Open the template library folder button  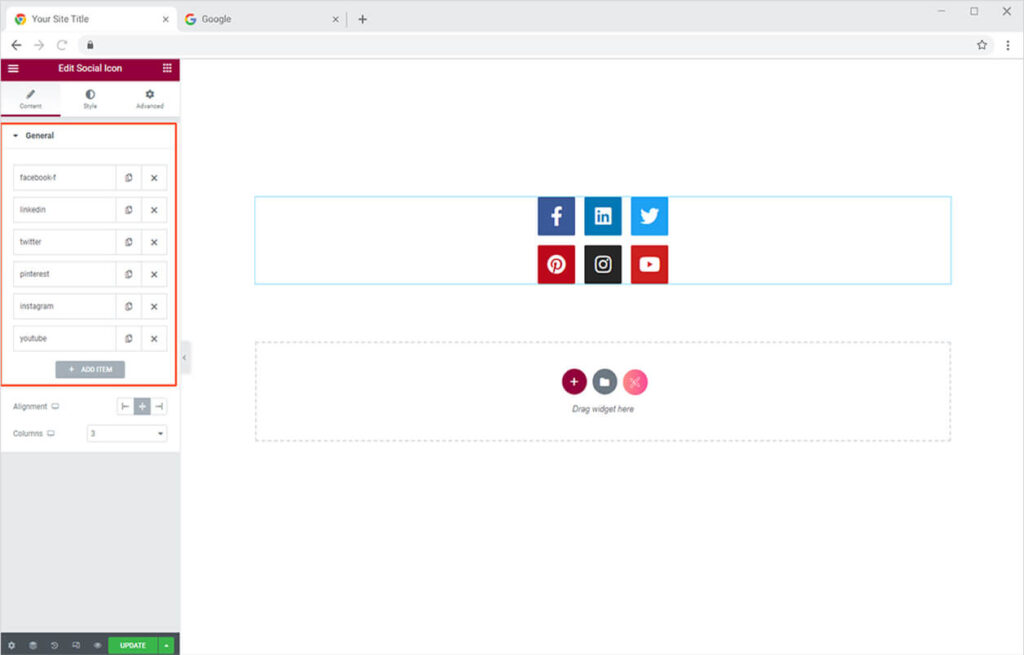pos(604,381)
